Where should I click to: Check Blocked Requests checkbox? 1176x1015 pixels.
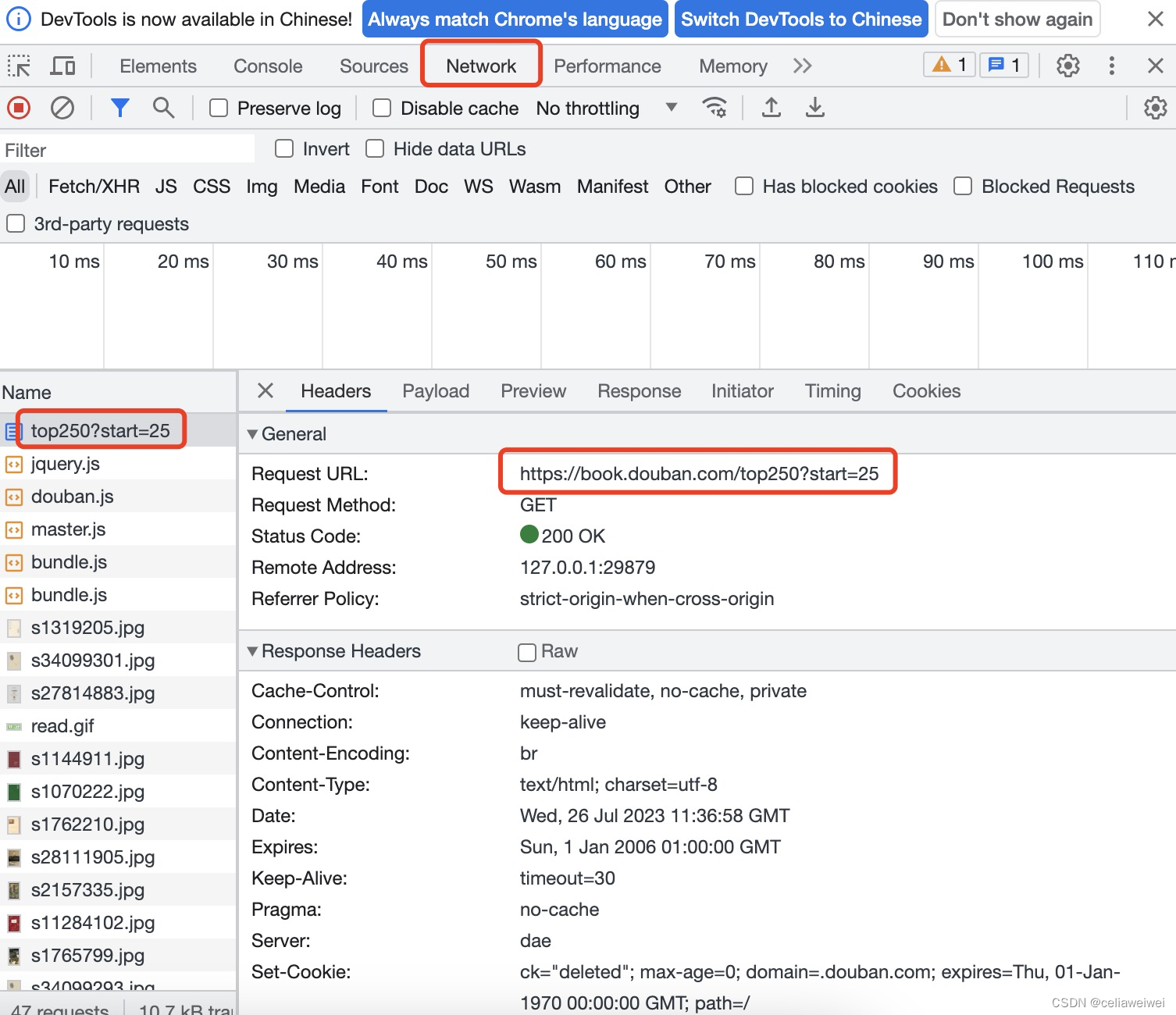(963, 187)
